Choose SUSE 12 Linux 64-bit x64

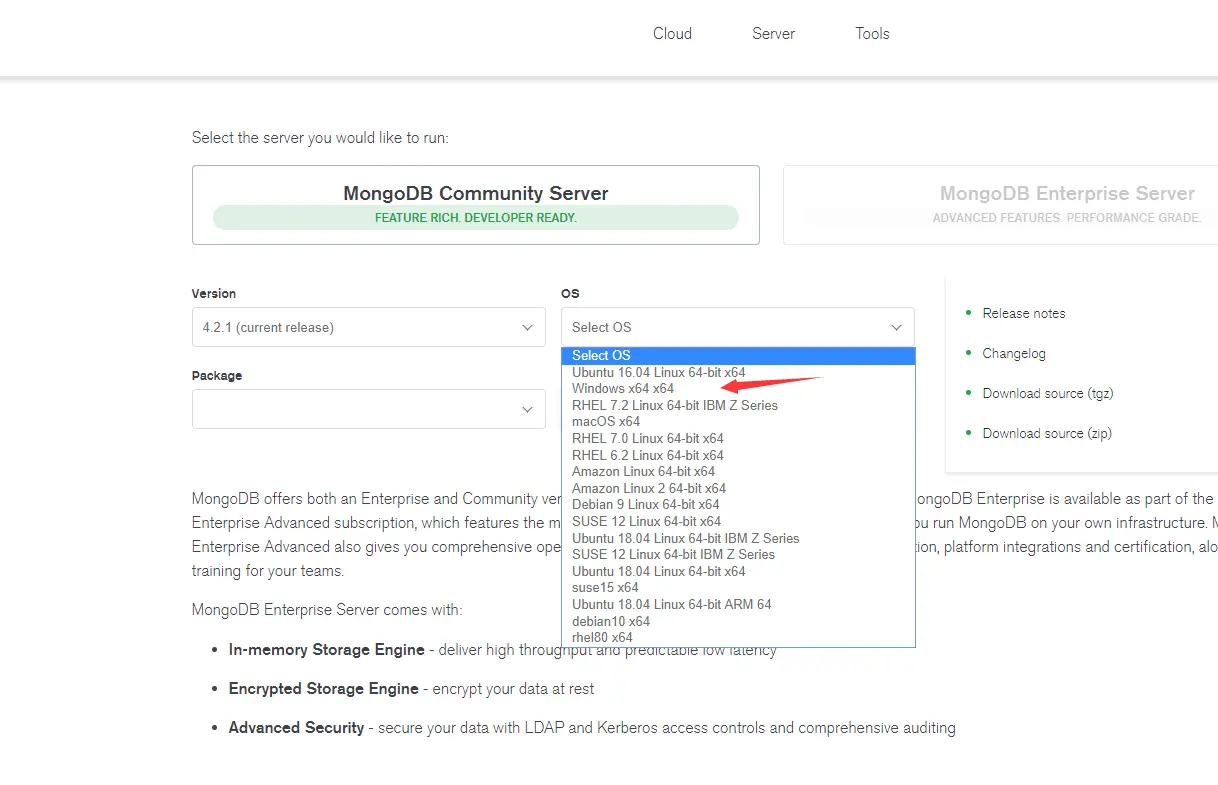pos(738,521)
